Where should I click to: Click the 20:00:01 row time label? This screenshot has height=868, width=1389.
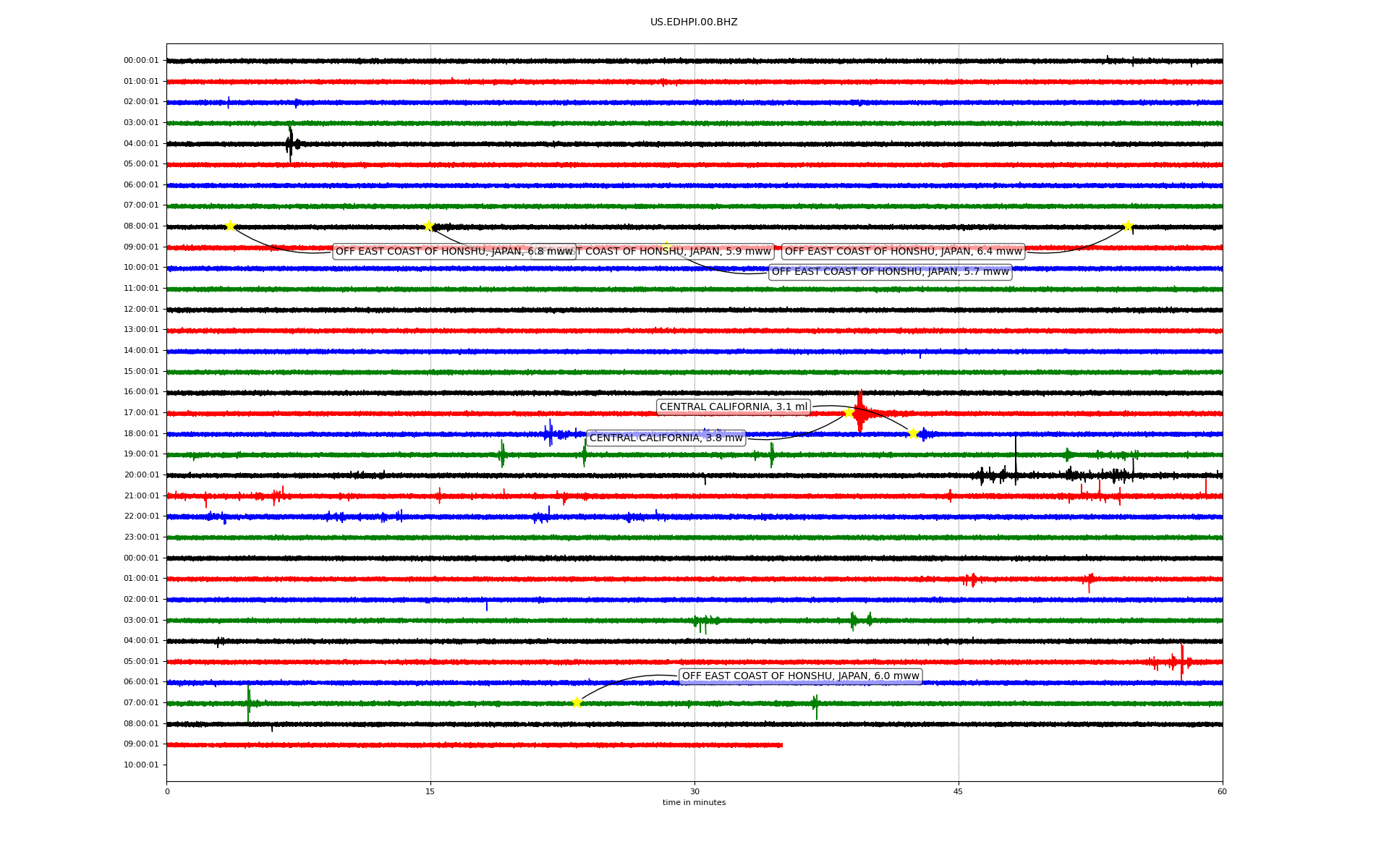pos(141,475)
